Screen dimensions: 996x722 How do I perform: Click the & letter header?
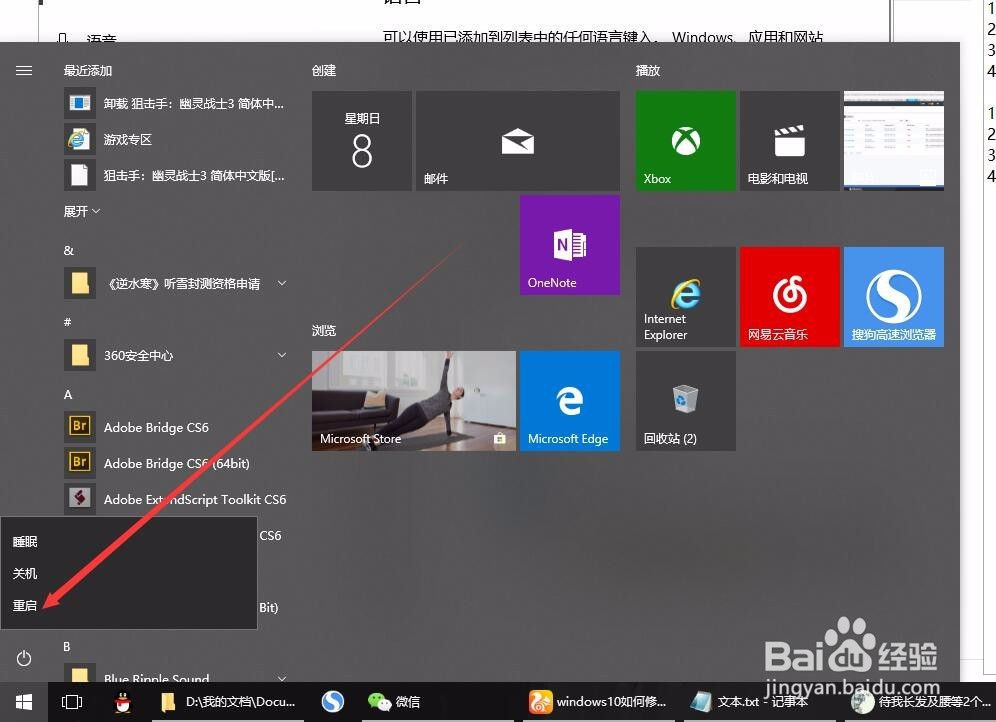tap(69, 250)
